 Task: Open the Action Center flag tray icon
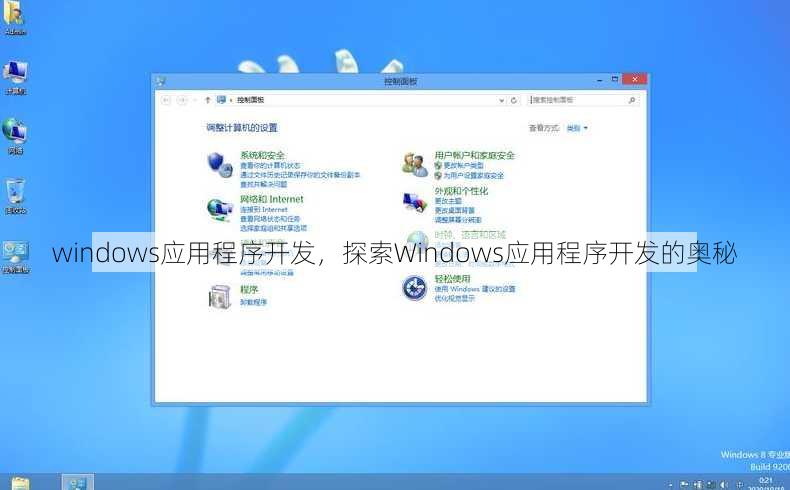point(684,484)
